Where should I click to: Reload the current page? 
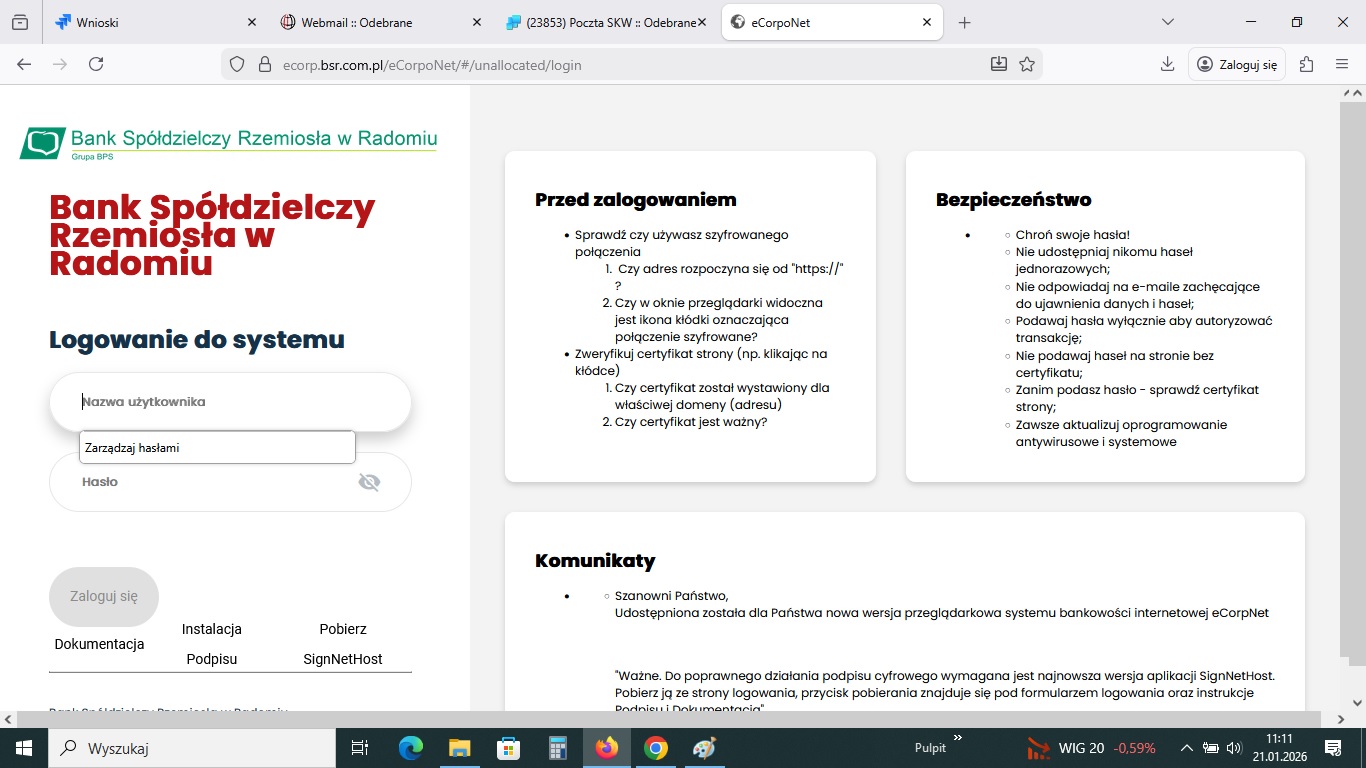tap(96, 64)
